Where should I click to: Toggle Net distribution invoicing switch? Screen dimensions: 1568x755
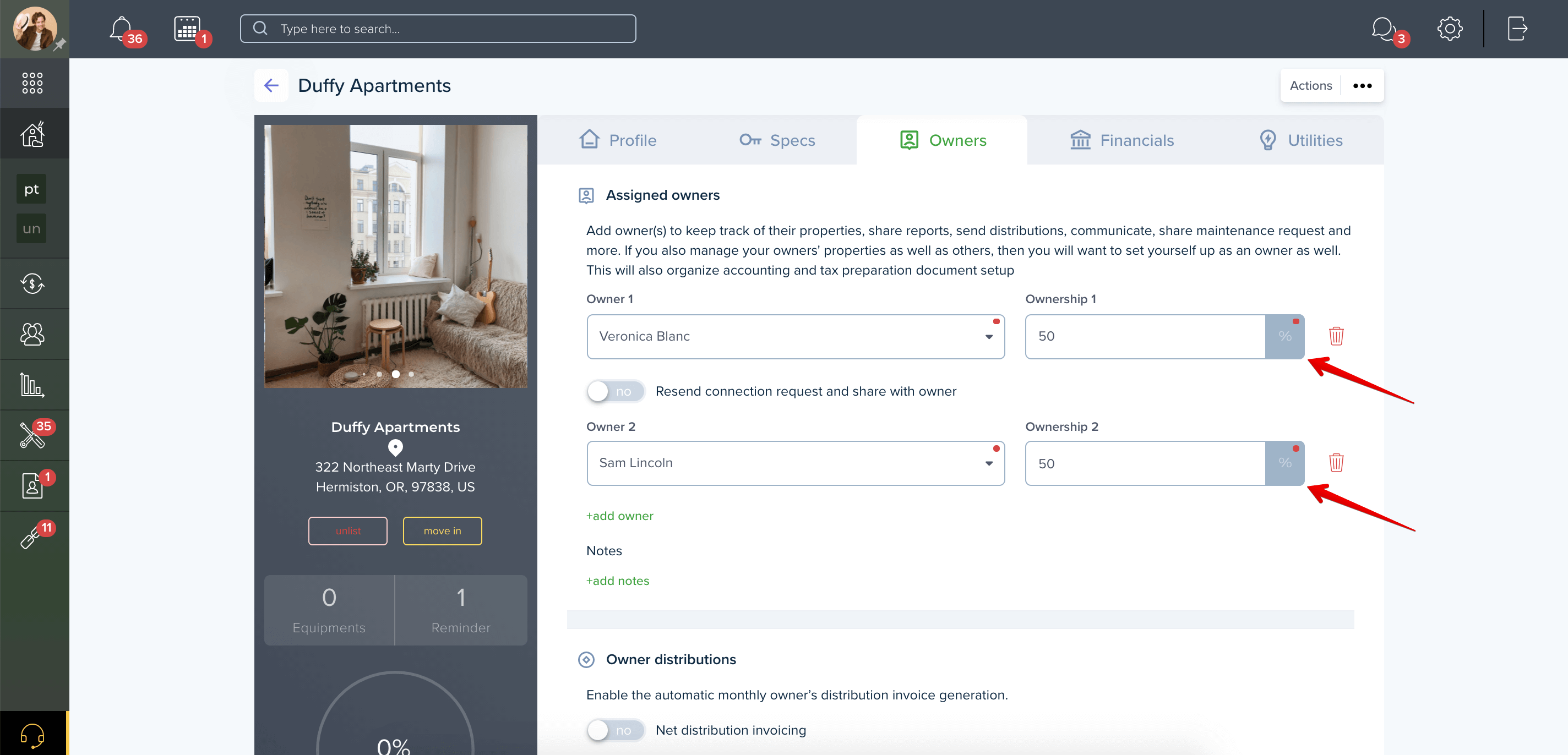click(616, 730)
